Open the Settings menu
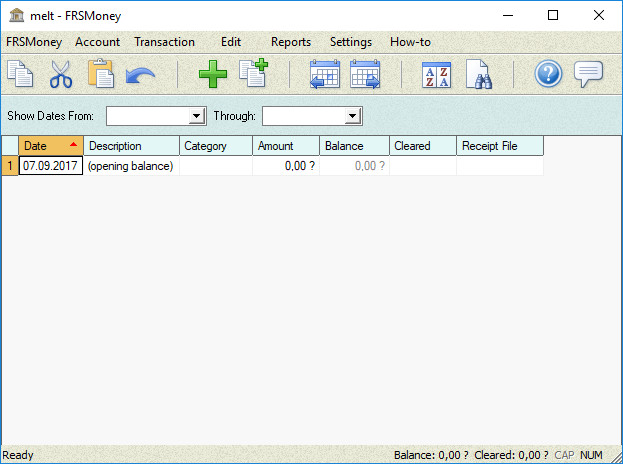This screenshot has height=464, width=623. pos(351,42)
